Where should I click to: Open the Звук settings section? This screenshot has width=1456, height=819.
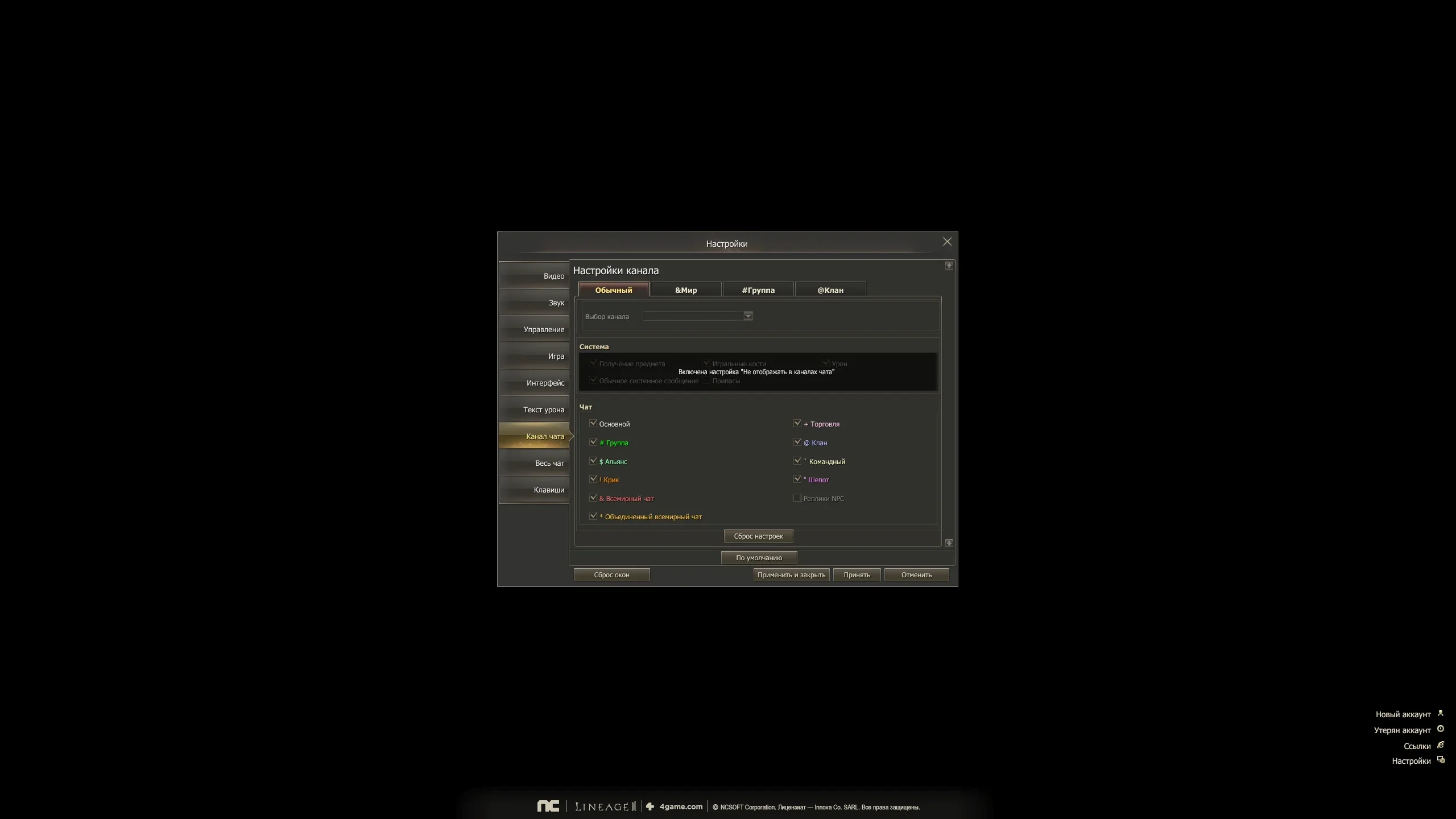pyautogui.click(x=534, y=303)
